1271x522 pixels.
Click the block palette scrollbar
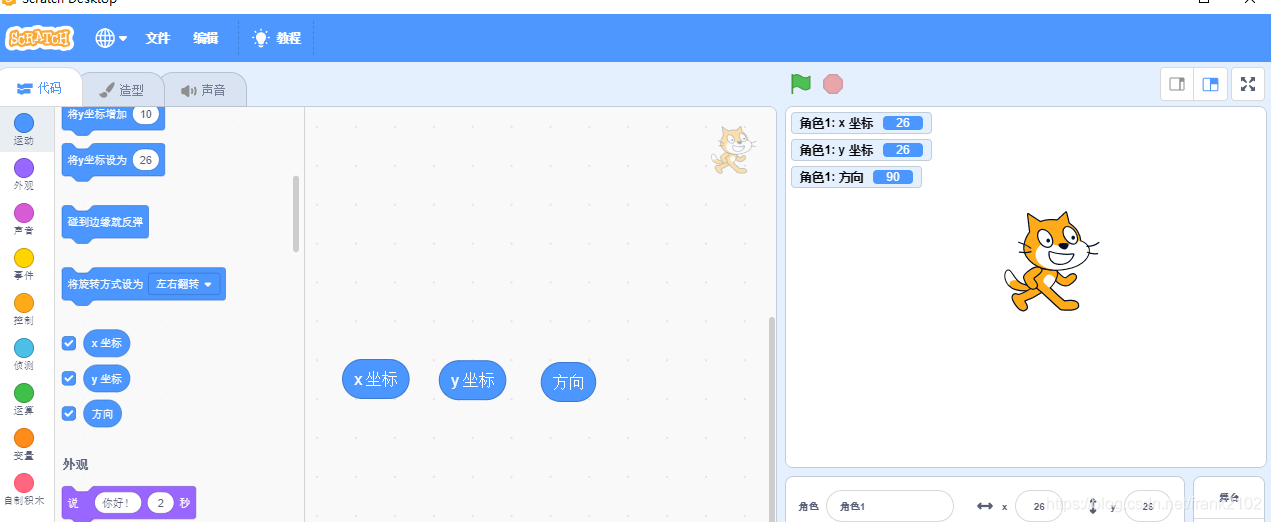pyautogui.click(x=296, y=213)
